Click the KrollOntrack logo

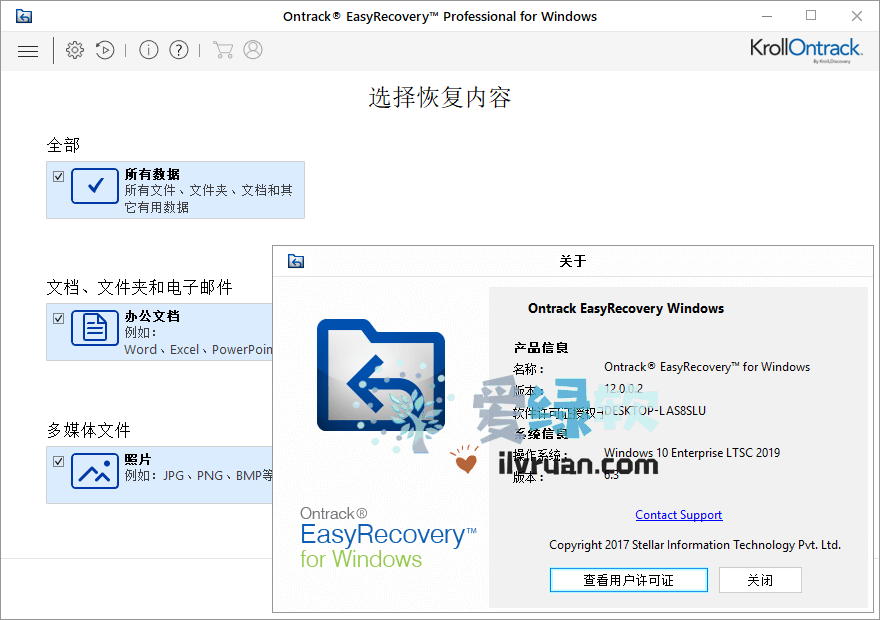pos(805,49)
